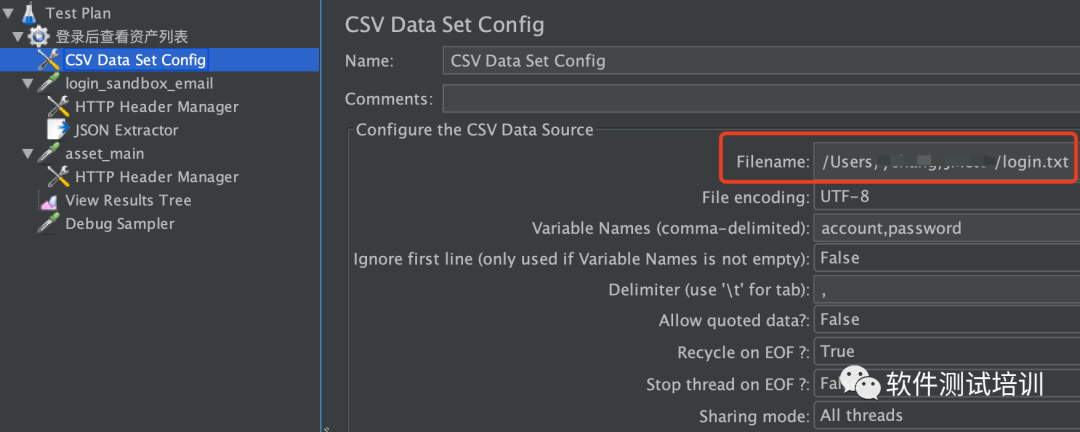
Task: Click the login_sandbox_email sampler pipette icon
Action: [x=48, y=83]
